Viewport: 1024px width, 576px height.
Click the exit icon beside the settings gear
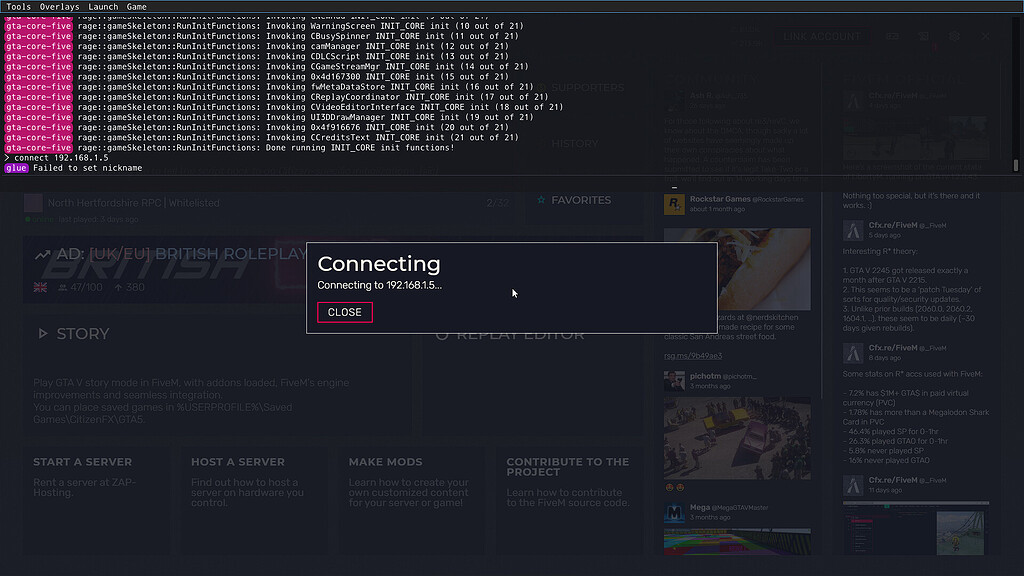pos(984,36)
